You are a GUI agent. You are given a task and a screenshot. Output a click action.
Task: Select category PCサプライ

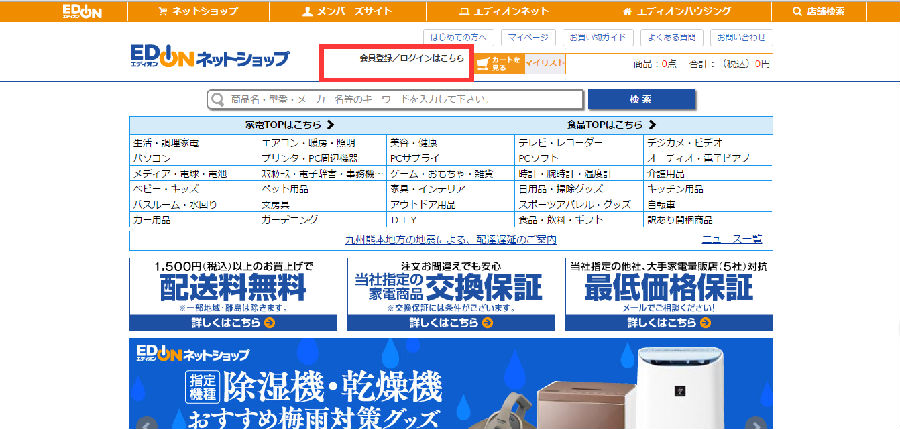point(415,158)
